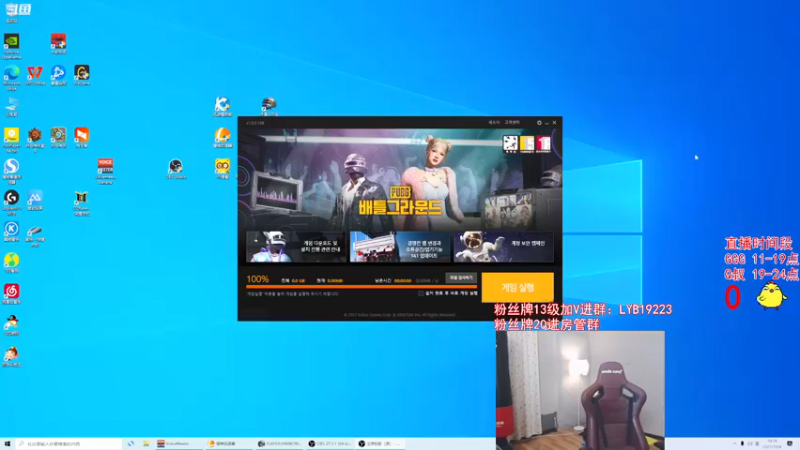
Task: Click the gray file check button
Action: 461,278
